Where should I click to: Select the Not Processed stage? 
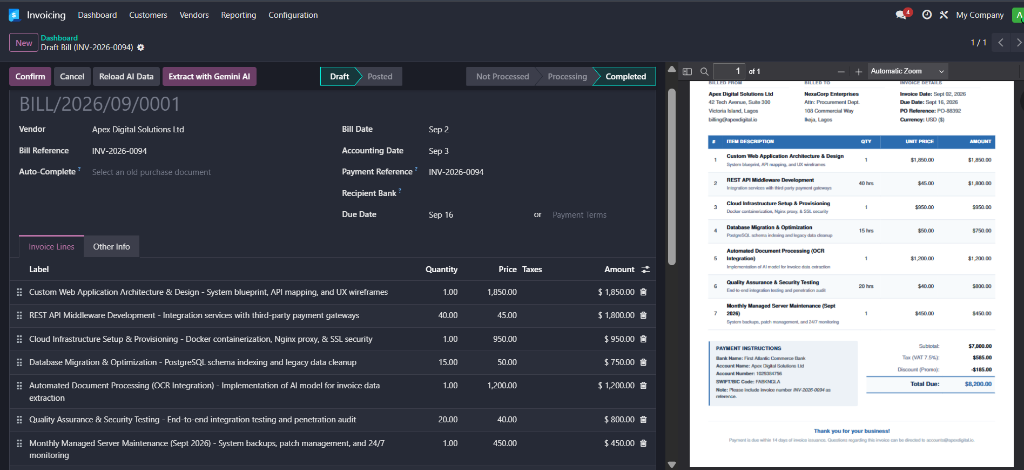pos(502,76)
